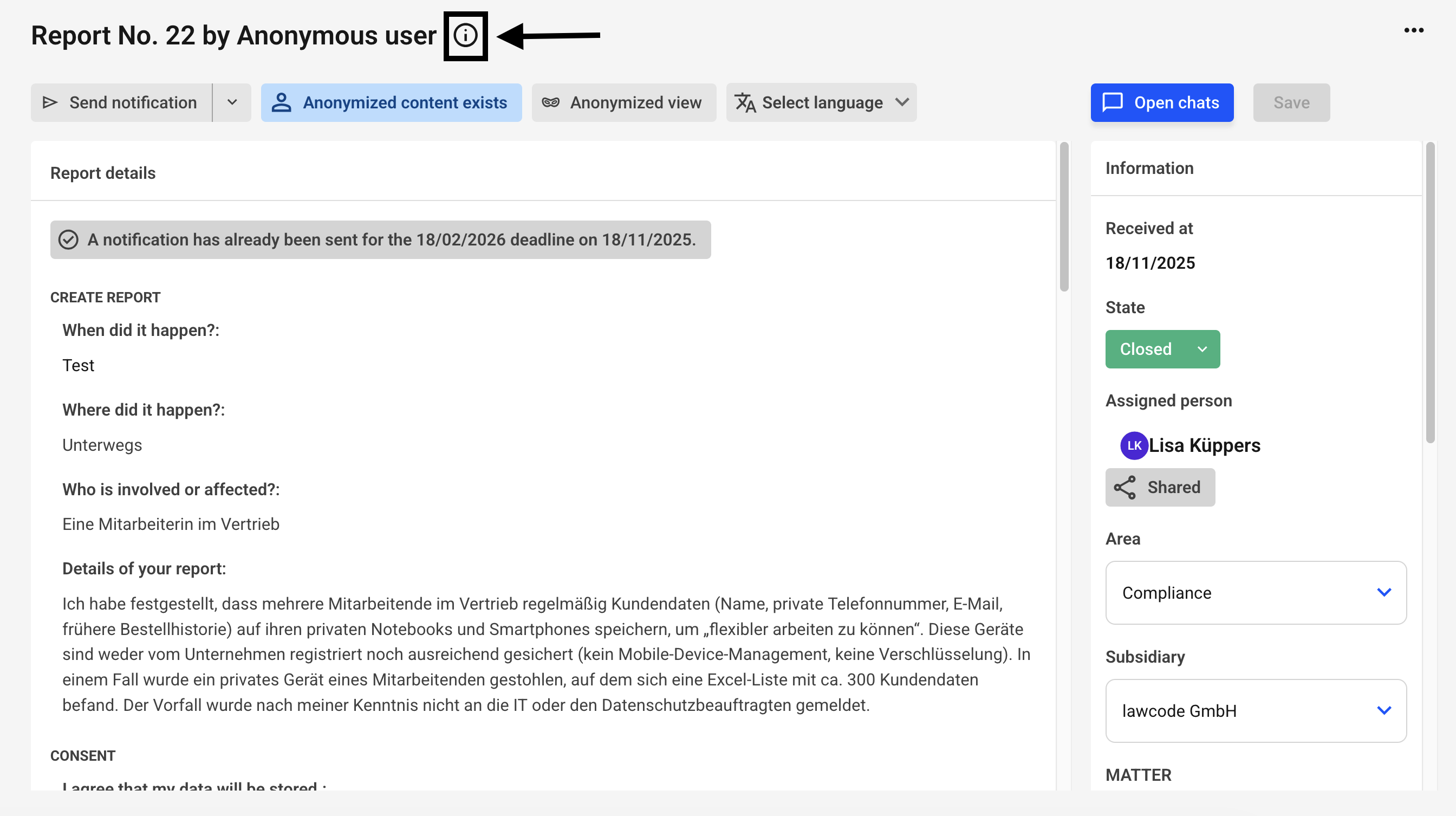Click the LK avatar of Lisa Küppers
The height and width of the screenshot is (816, 1456).
pyautogui.click(x=1134, y=445)
